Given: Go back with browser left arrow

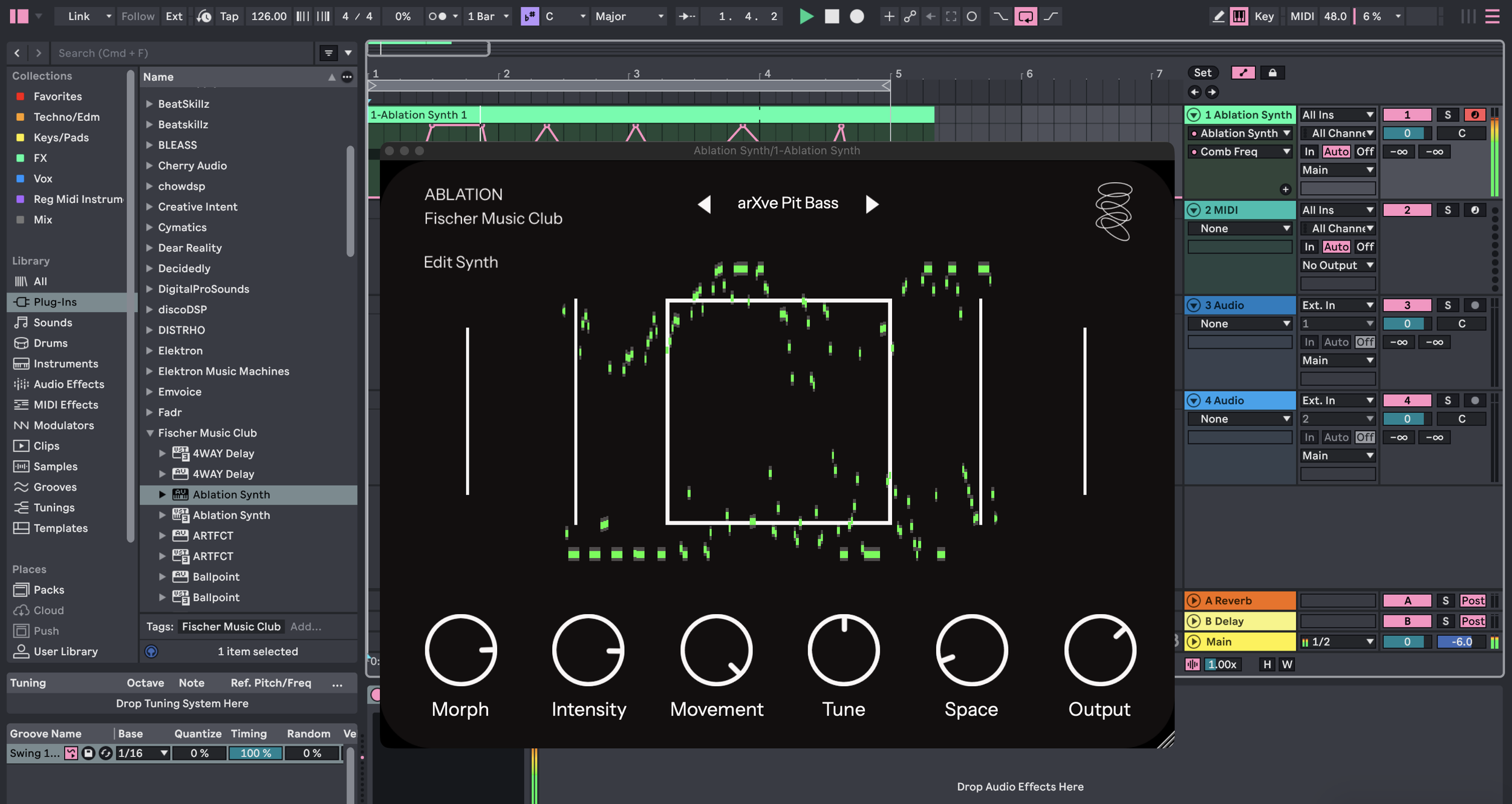Looking at the screenshot, I should [x=17, y=53].
